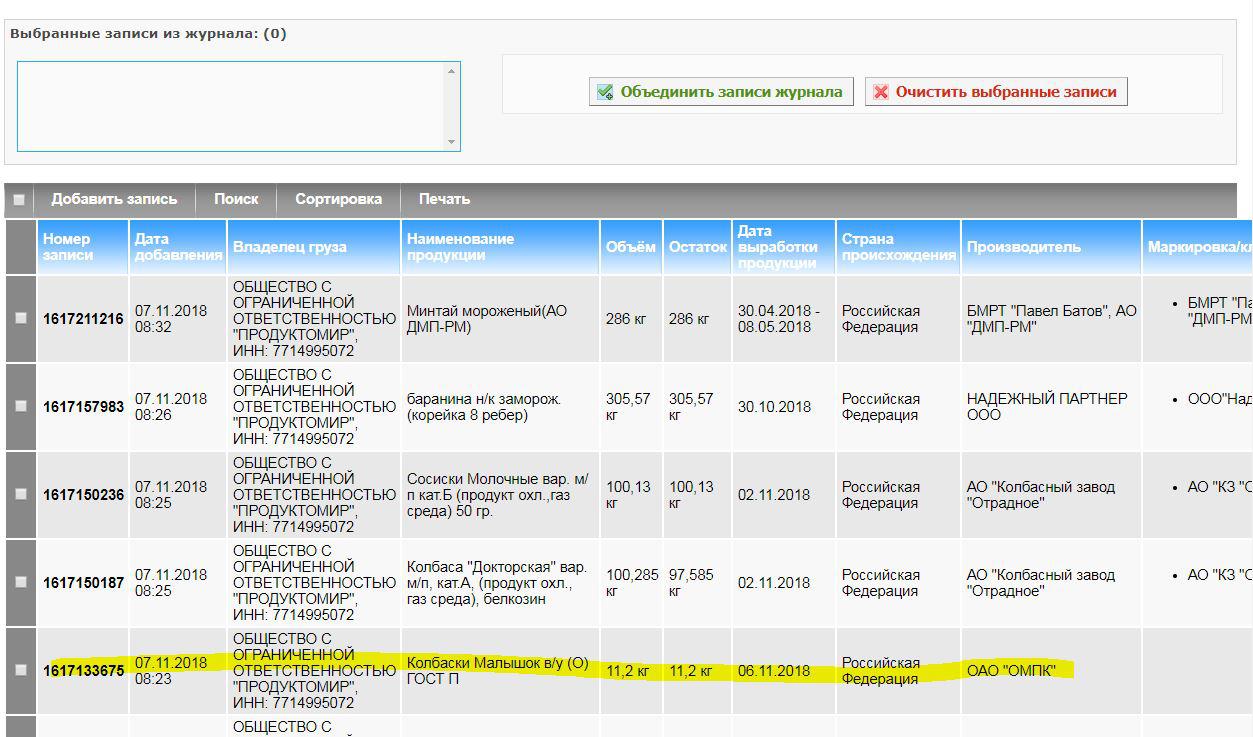Click the text area scroll up arrow
Screen dimensions: 1253x737
tap(452, 70)
